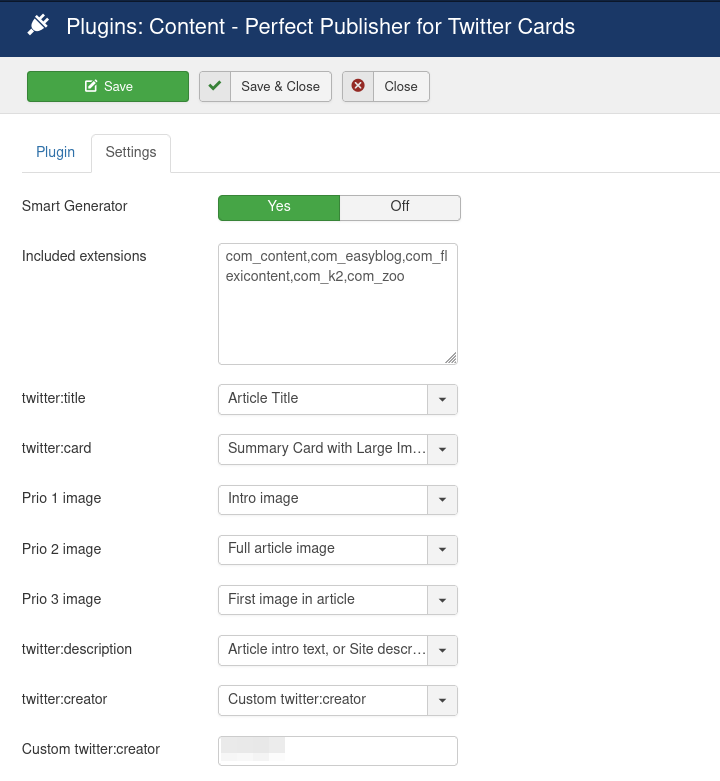Open the Prio 1 image dropdown
The image size is (720, 781).
[338, 500]
